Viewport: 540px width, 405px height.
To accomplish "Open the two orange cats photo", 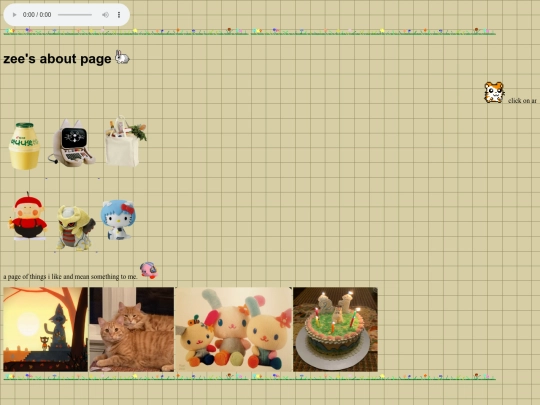I will 132,329.
